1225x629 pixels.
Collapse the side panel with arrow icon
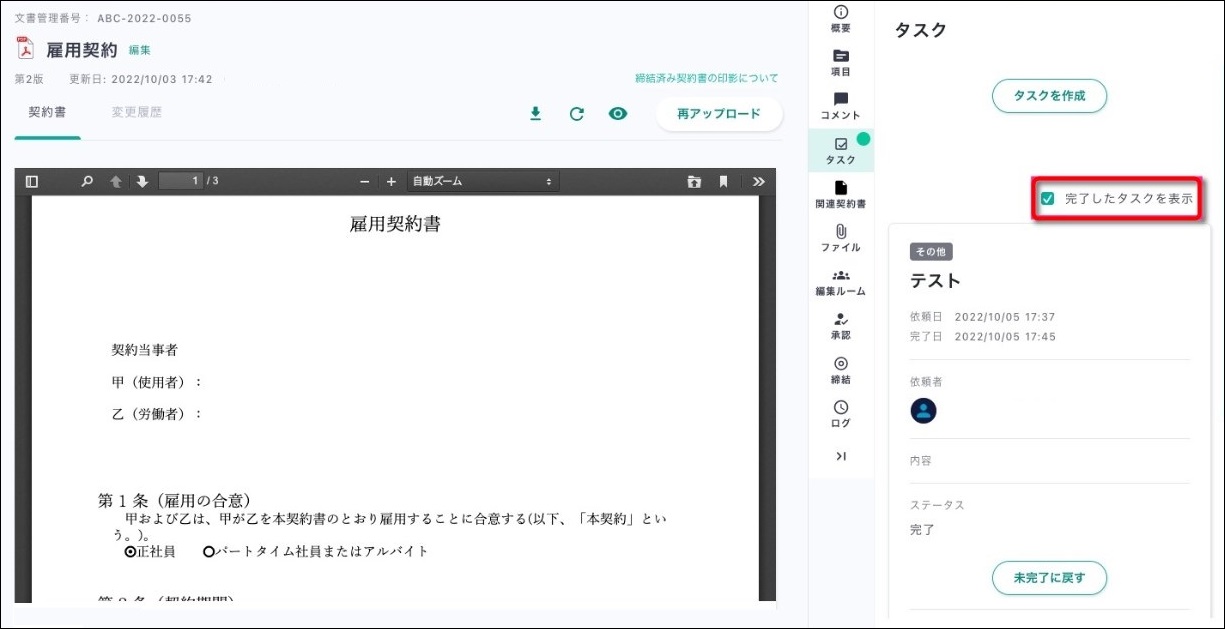(841, 456)
